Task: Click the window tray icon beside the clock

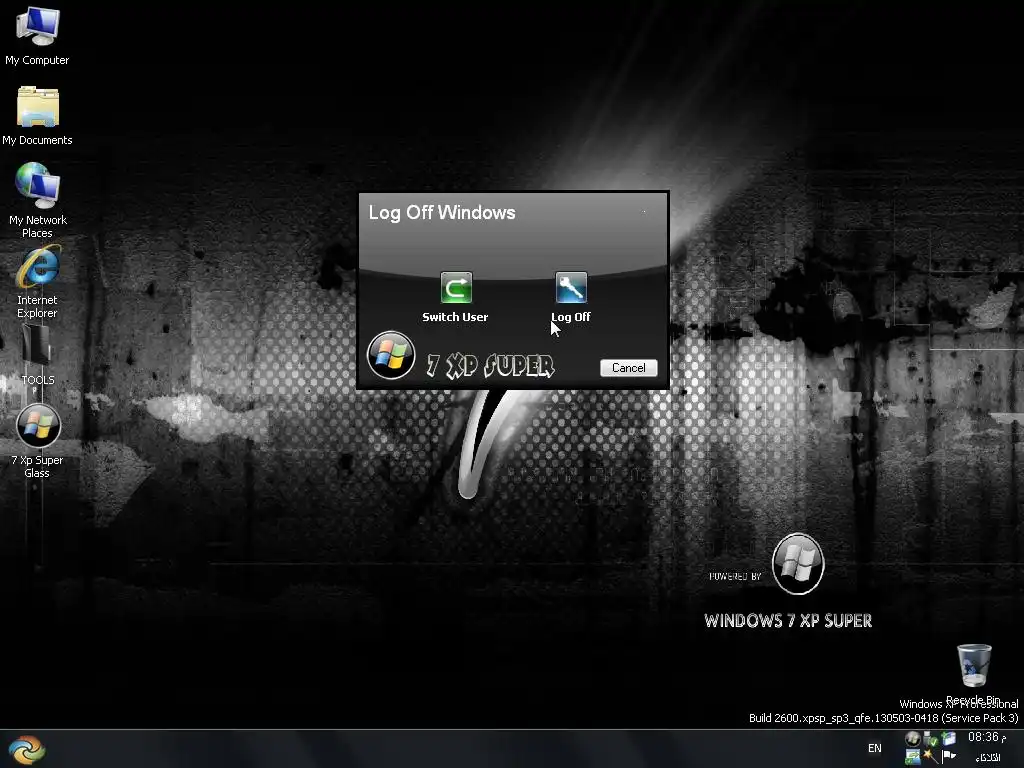Action: 948,739
